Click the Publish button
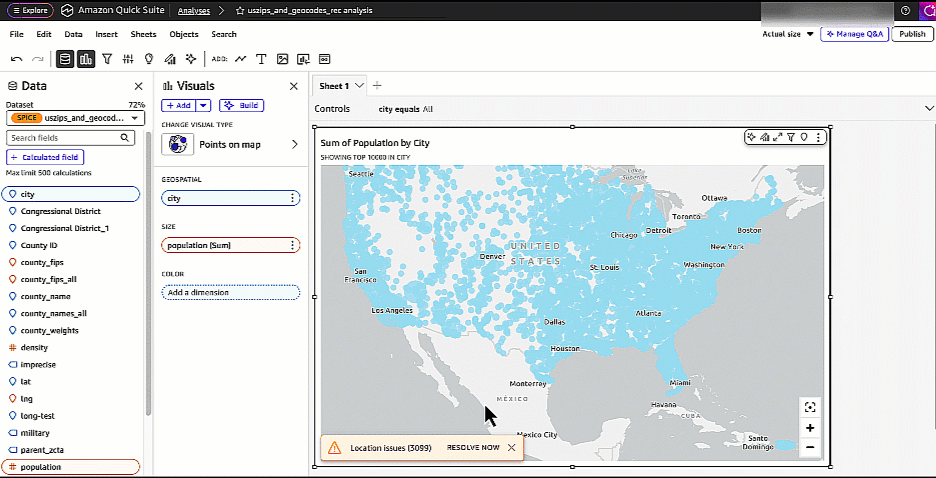Image resolution: width=936 pixels, height=478 pixels. coord(911,34)
